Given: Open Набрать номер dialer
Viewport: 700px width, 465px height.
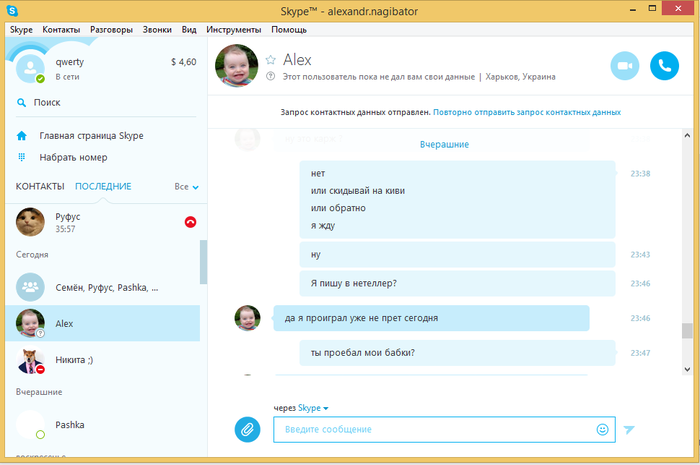Looking at the screenshot, I should (73, 158).
